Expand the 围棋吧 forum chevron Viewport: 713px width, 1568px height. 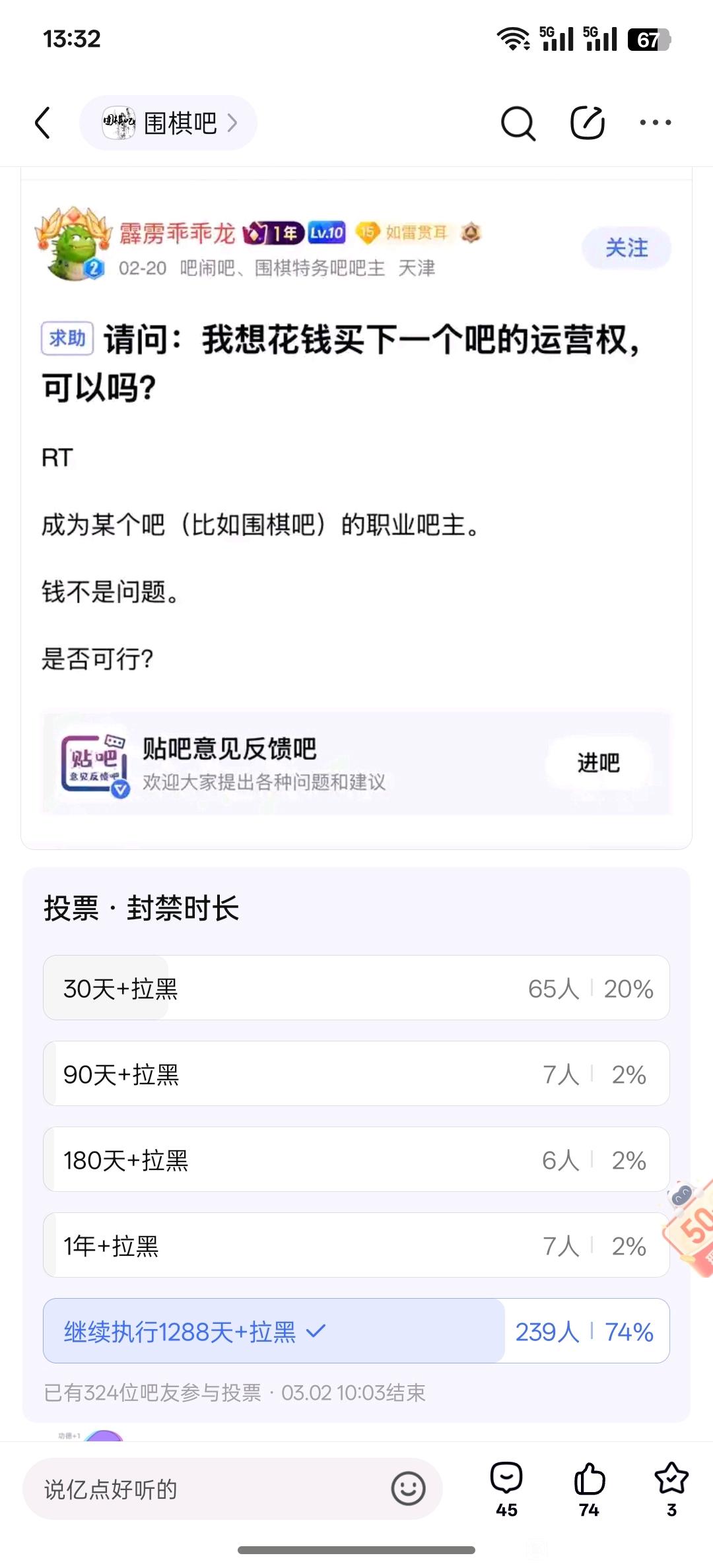click(232, 123)
